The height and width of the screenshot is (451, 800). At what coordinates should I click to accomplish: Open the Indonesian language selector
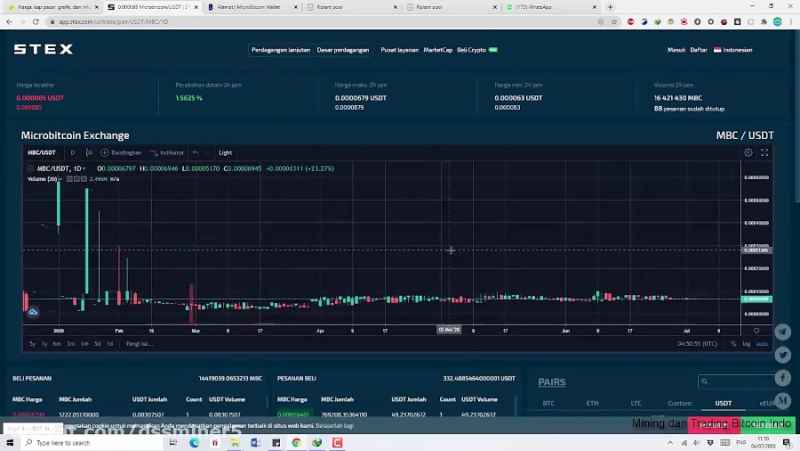coord(733,50)
